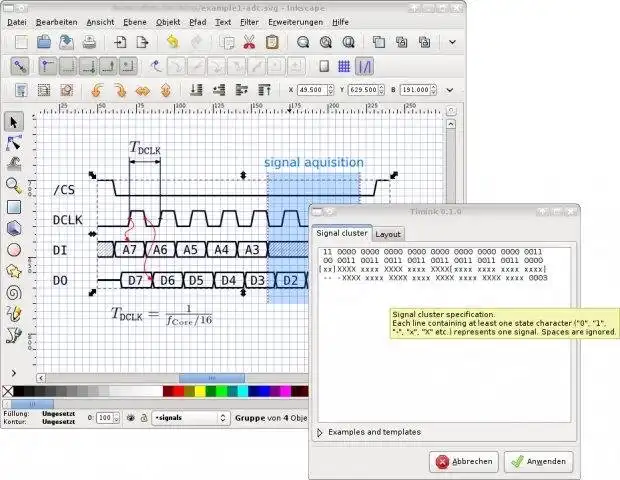Image resolution: width=620 pixels, height=480 pixels.
Task: Cut selection with scissors icon
Action: pyautogui.click(x=249, y=42)
